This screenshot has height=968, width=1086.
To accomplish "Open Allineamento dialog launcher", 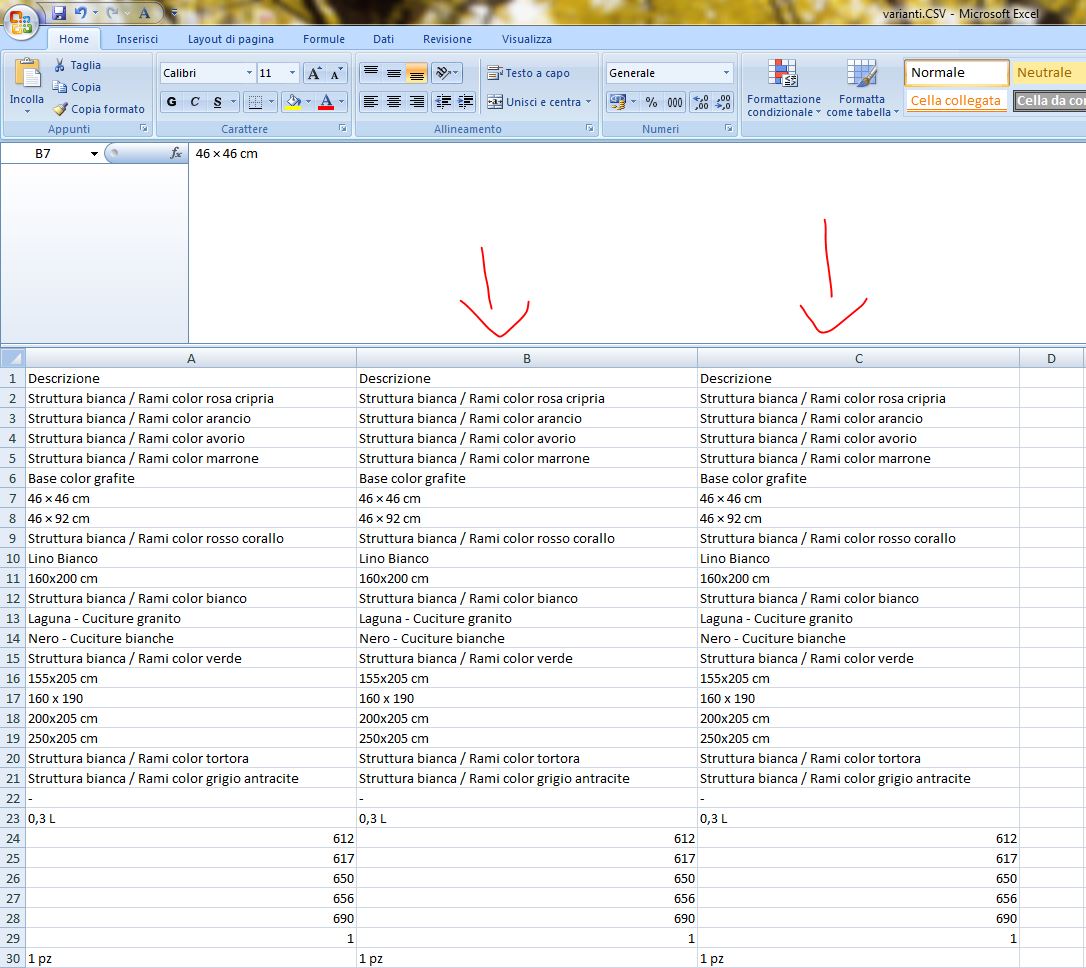I will [x=589, y=128].
